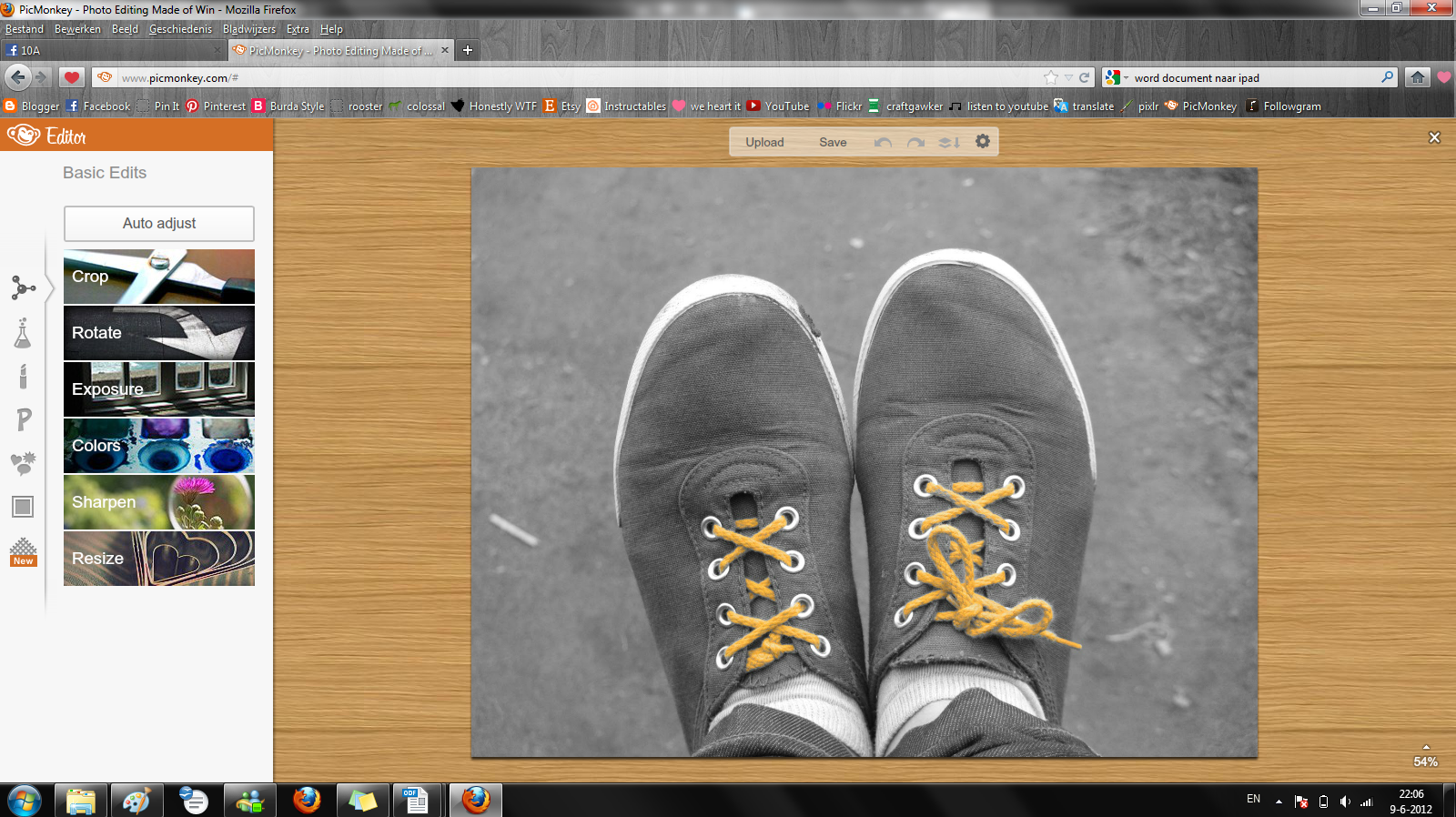
Task: Open the Text tool tab
Action: (24, 419)
